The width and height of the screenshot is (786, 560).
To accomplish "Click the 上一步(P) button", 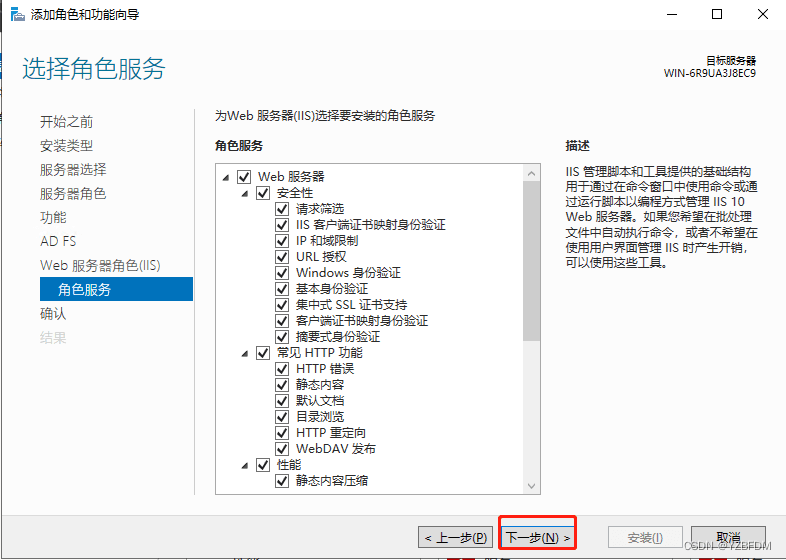I will coord(455,538).
